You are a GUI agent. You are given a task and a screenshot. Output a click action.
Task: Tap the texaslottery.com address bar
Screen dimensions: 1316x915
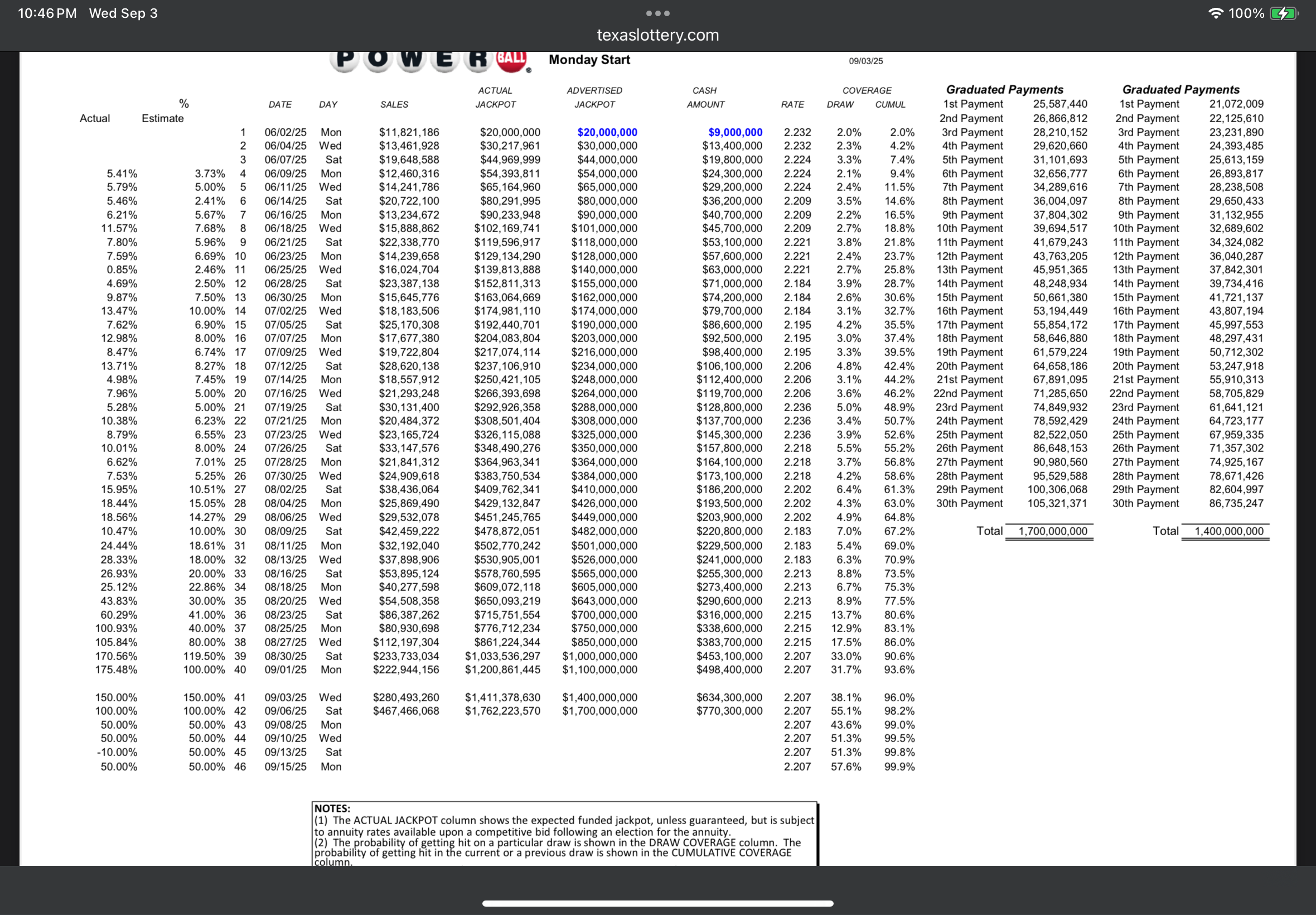point(657,35)
